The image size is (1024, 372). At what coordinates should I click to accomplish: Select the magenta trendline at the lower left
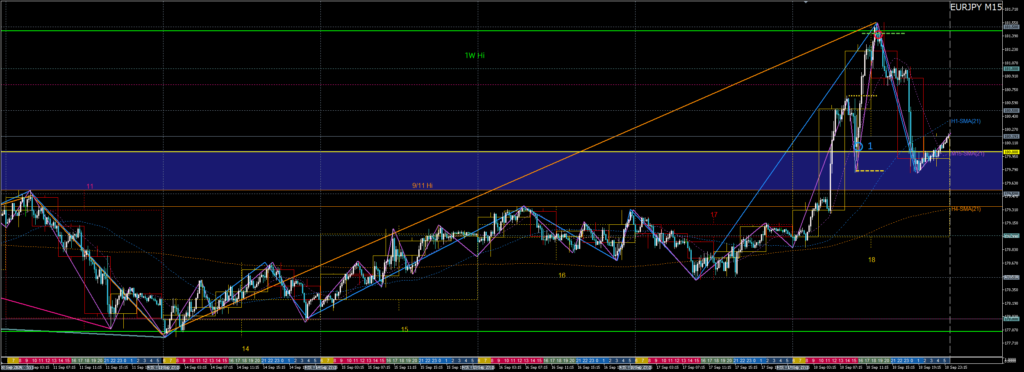tap(82, 317)
